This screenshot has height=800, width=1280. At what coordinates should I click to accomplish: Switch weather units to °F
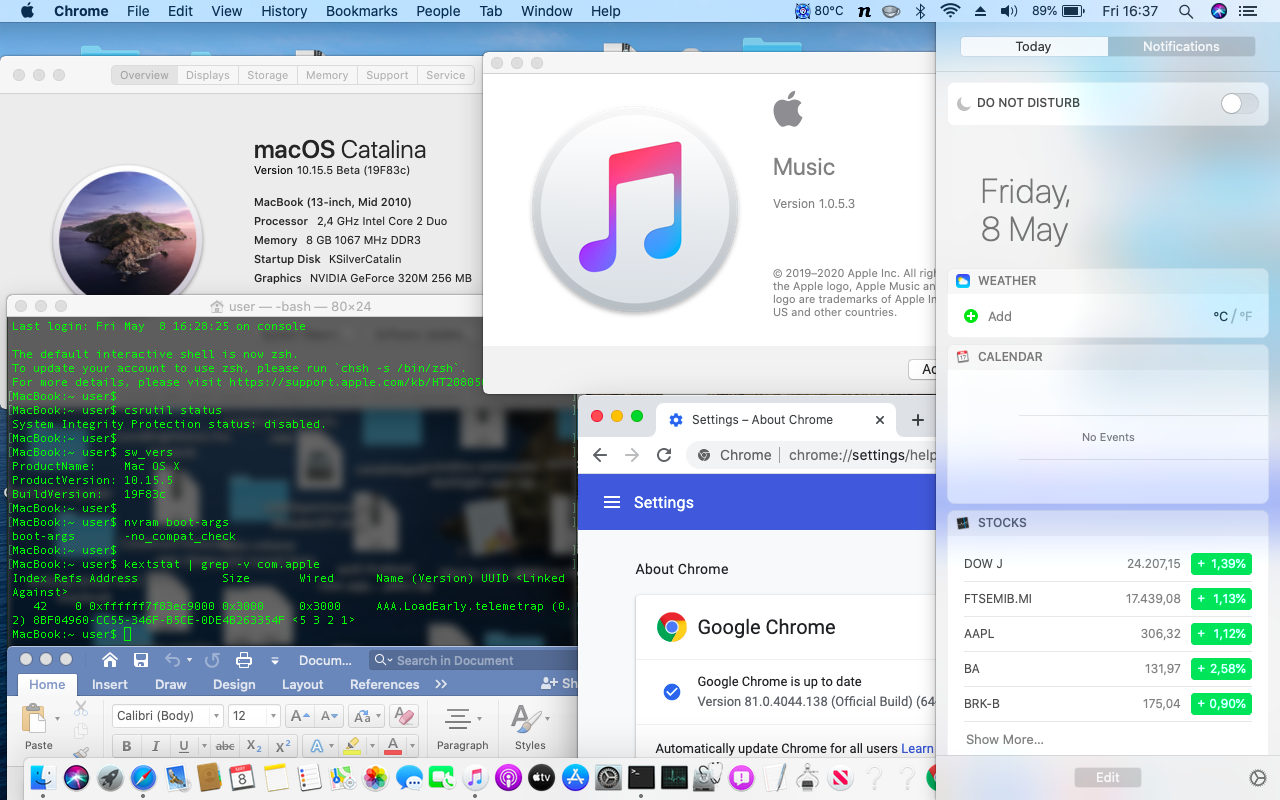[x=1245, y=316]
